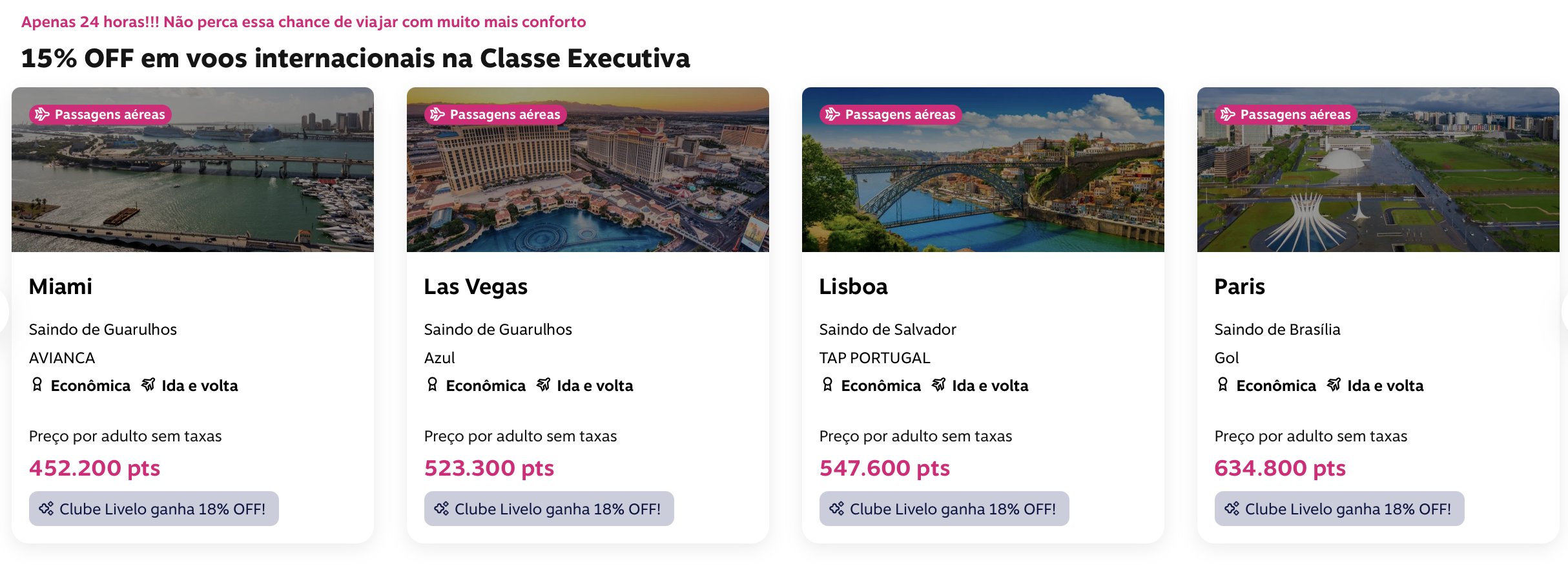Open the Miami offer title
The image size is (1568, 570).
61,286
